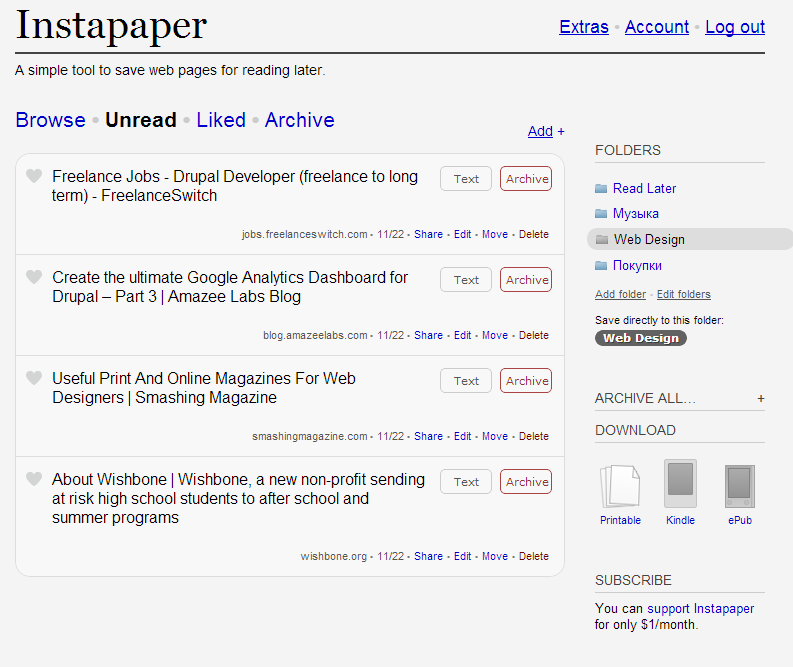Open the Archive tab in navigation
The height and width of the screenshot is (667, 793).
(299, 120)
